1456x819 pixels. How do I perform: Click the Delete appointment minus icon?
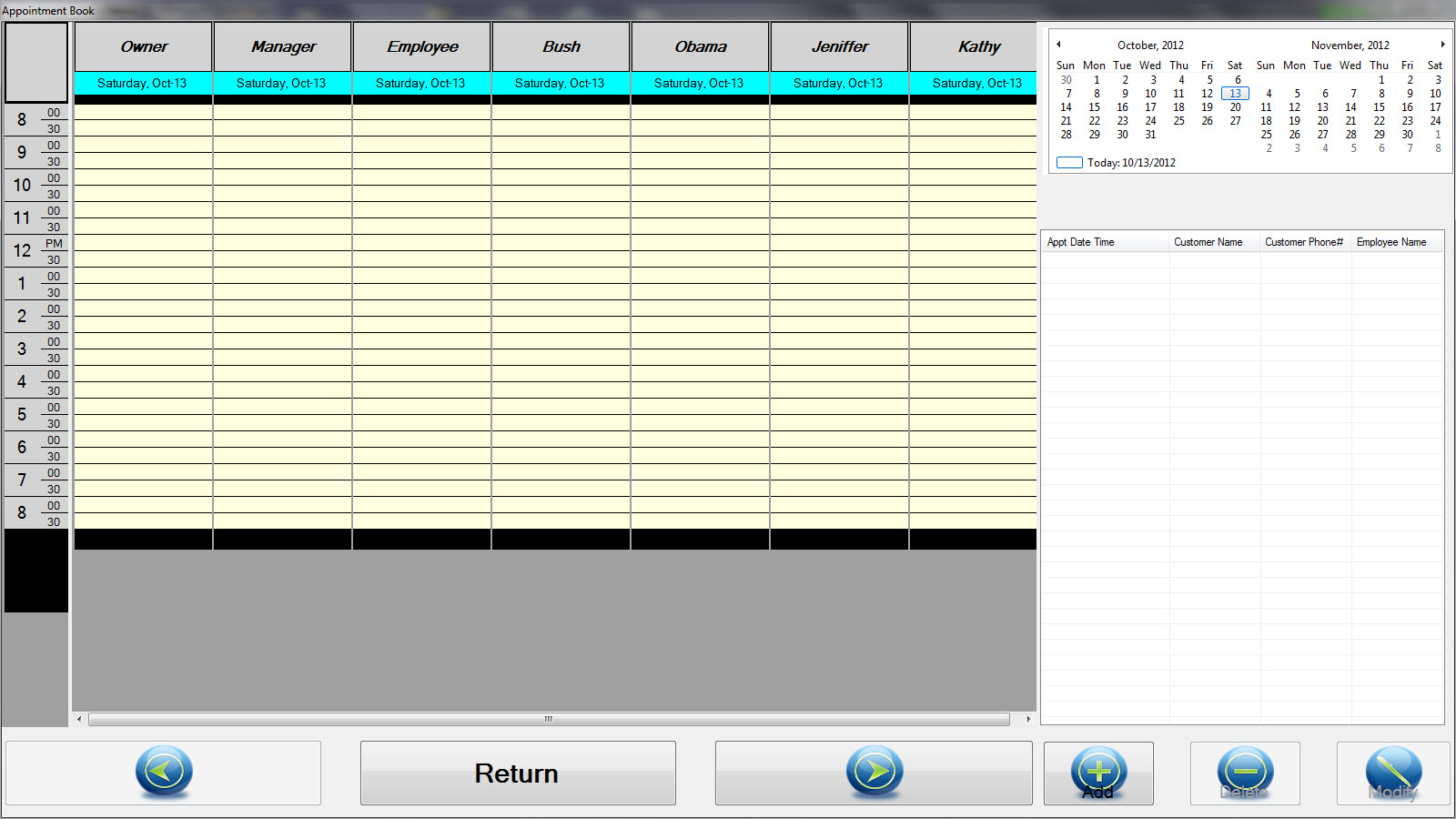pyautogui.click(x=1245, y=773)
